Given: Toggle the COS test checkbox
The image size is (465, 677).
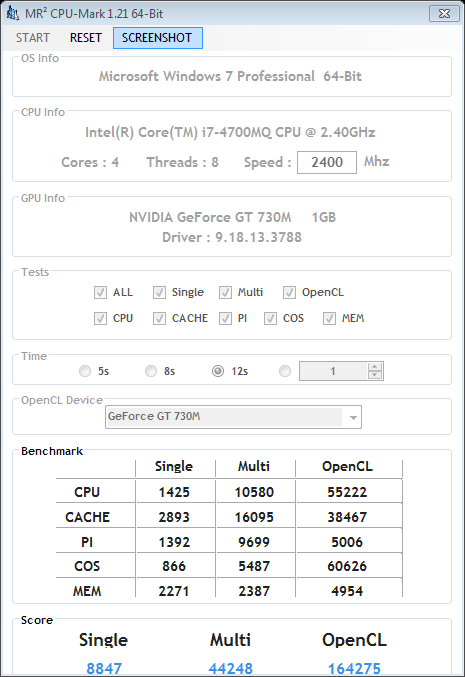Looking at the screenshot, I should [270, 319].
